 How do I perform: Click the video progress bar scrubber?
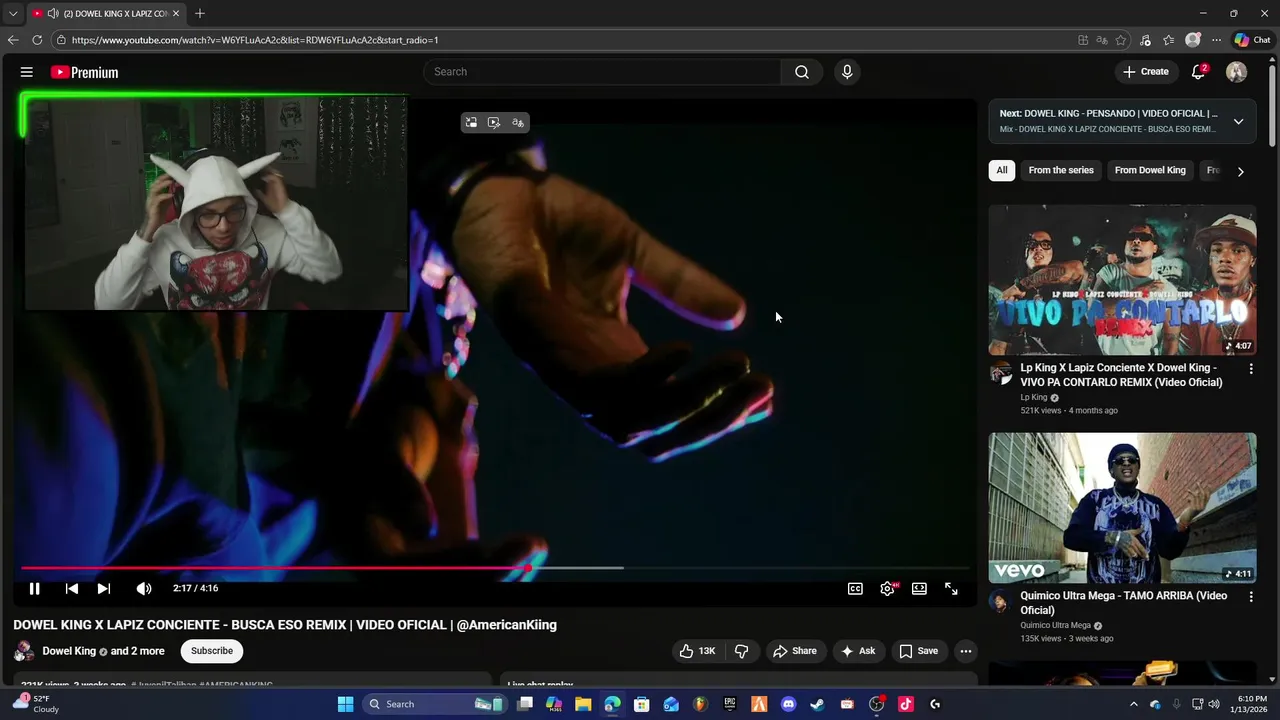click(x=528, y=568)
